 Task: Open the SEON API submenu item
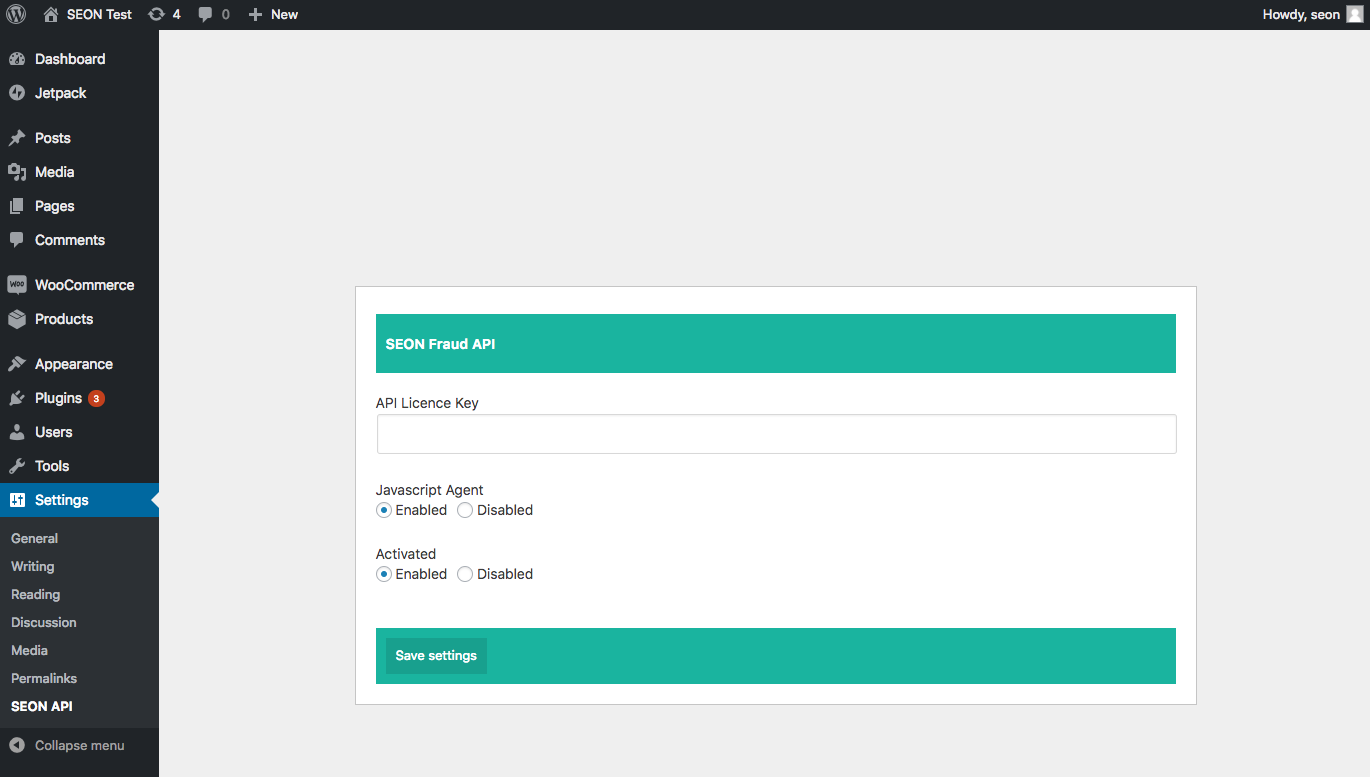[42, 706]
